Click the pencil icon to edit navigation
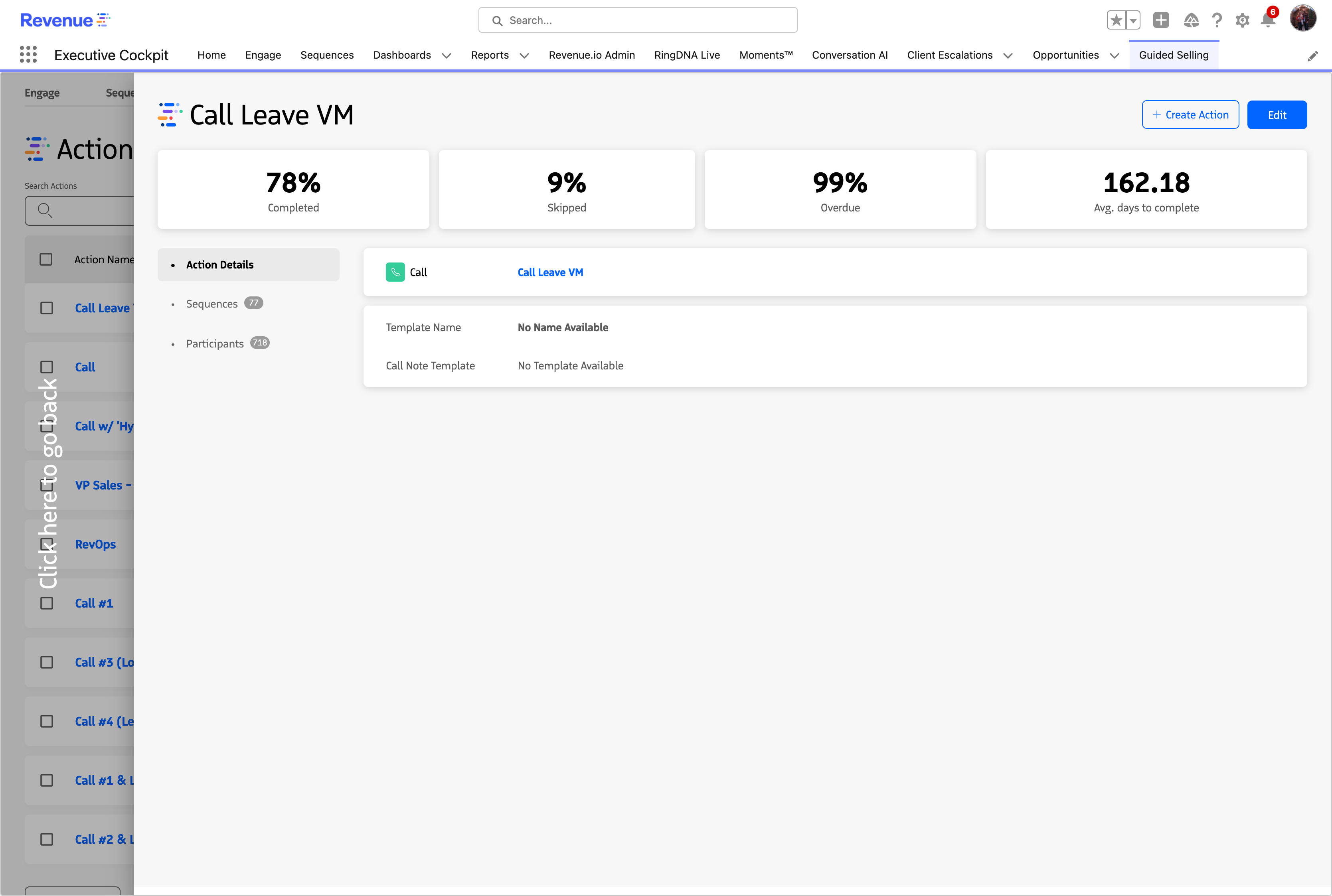The width and height of the screenshot is (1332, 896). [1312, 56]
